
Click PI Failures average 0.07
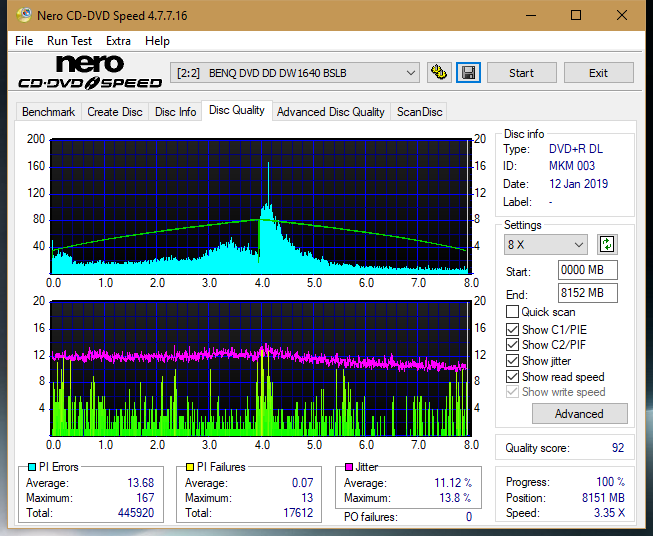[302, 483]
